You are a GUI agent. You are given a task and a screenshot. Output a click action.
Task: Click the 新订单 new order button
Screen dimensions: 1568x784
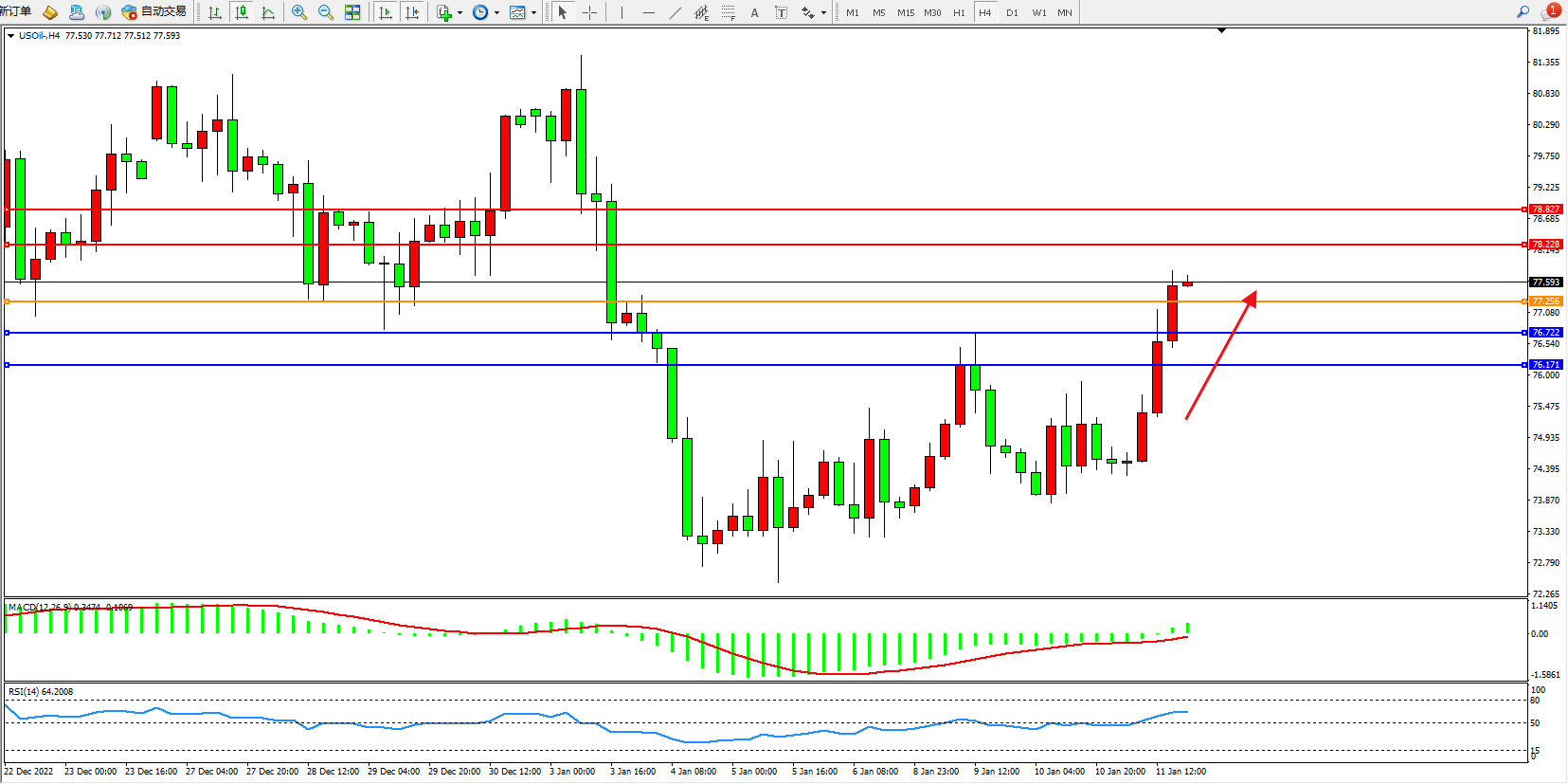15,11
